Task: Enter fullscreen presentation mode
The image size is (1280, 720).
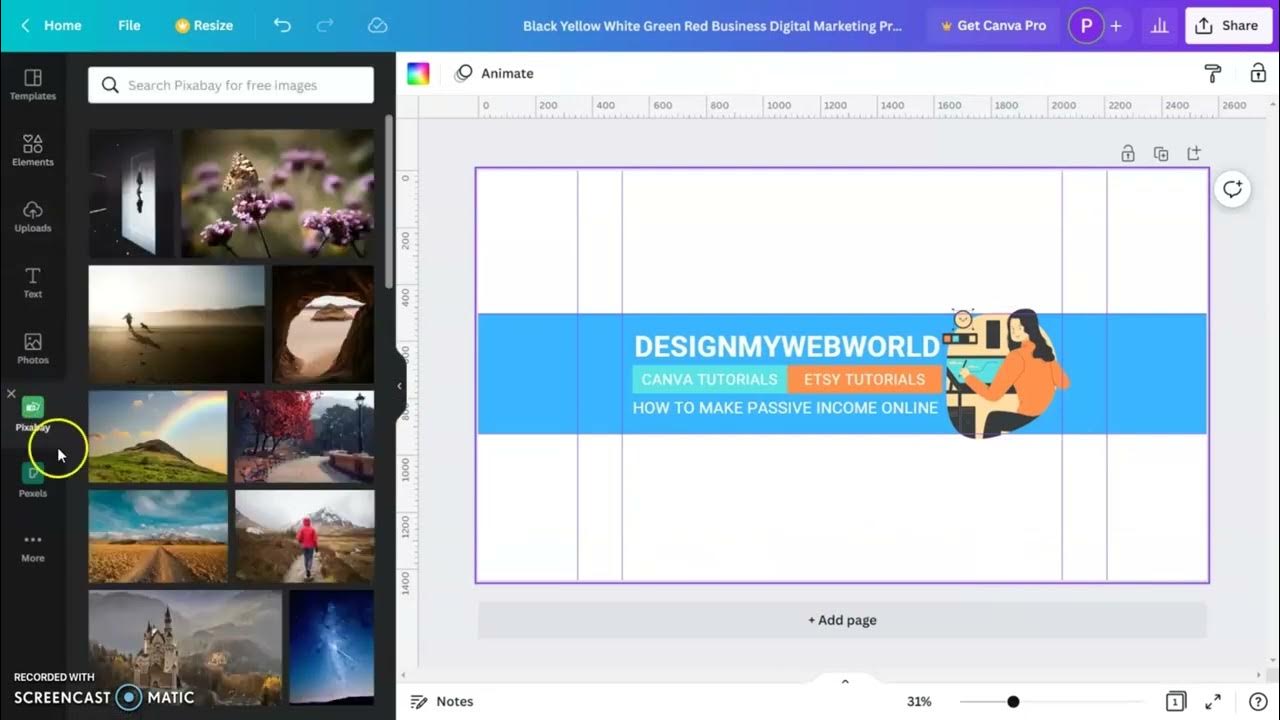Action: (x=1213, y=702)
